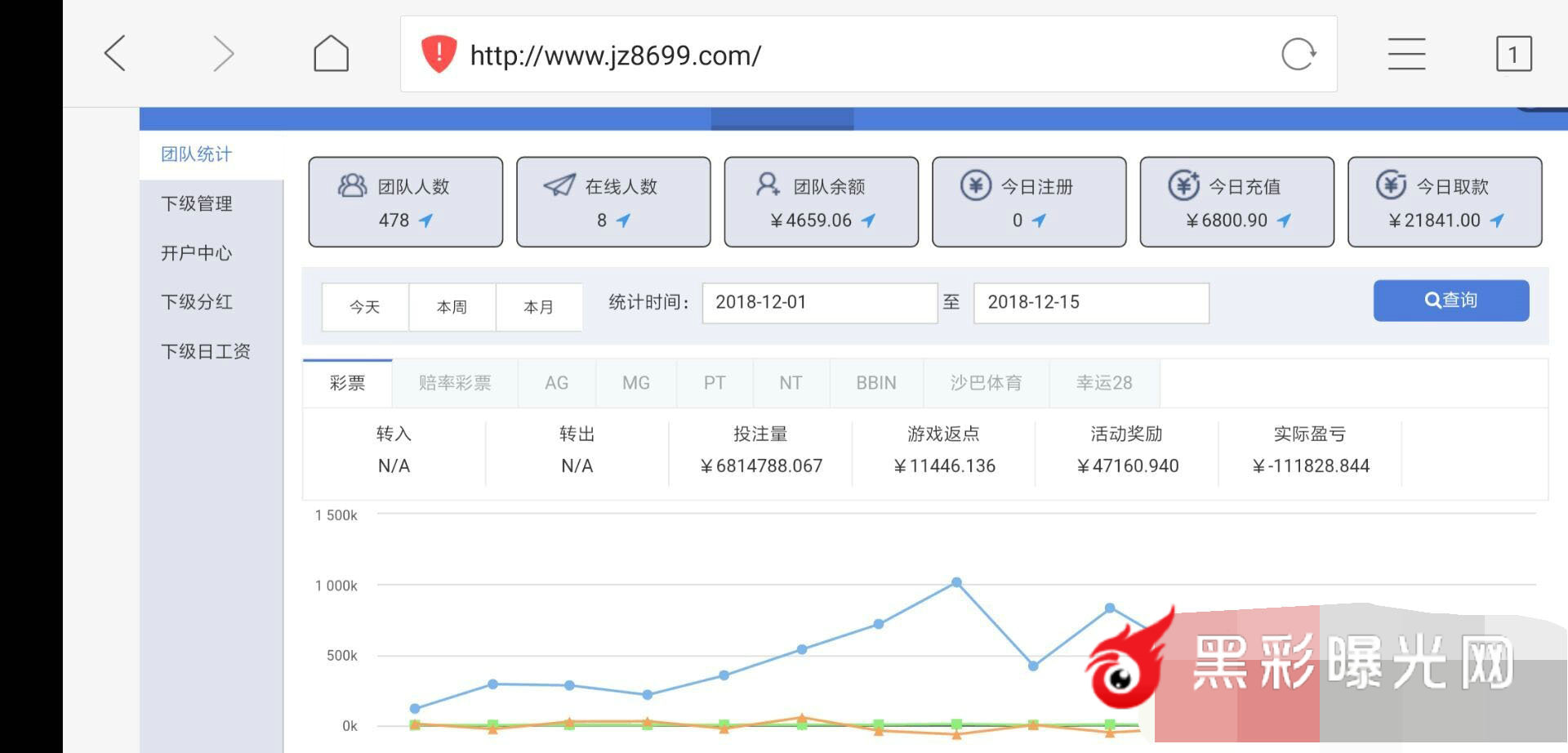The height and width of the screenshot is (753, 1568).
Task: Go to browser home page
Action: pyautogui.click(x=331, y=54)
